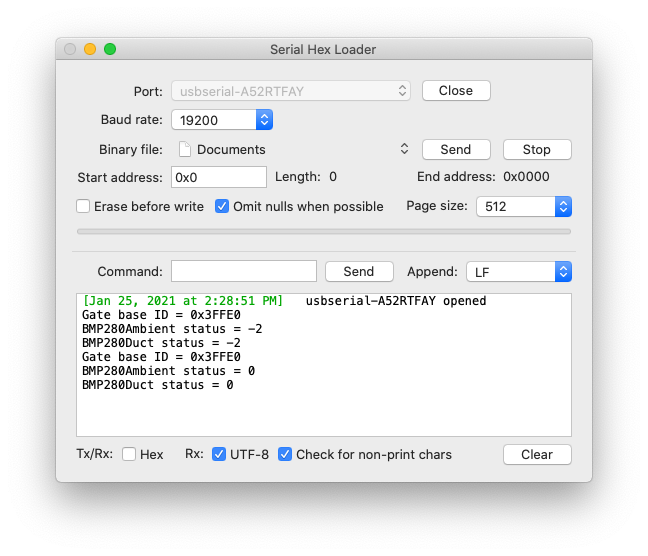
Task: Click the Close port button
Action: (x=456, y=91)
